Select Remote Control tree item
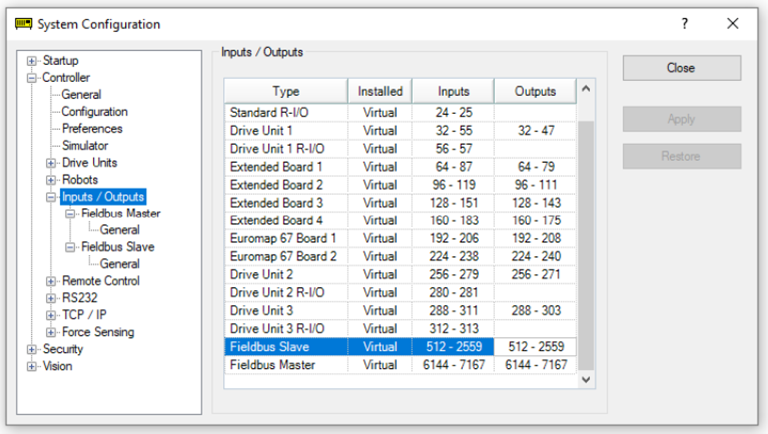The image size is (768, 434). tap(101, 281)
